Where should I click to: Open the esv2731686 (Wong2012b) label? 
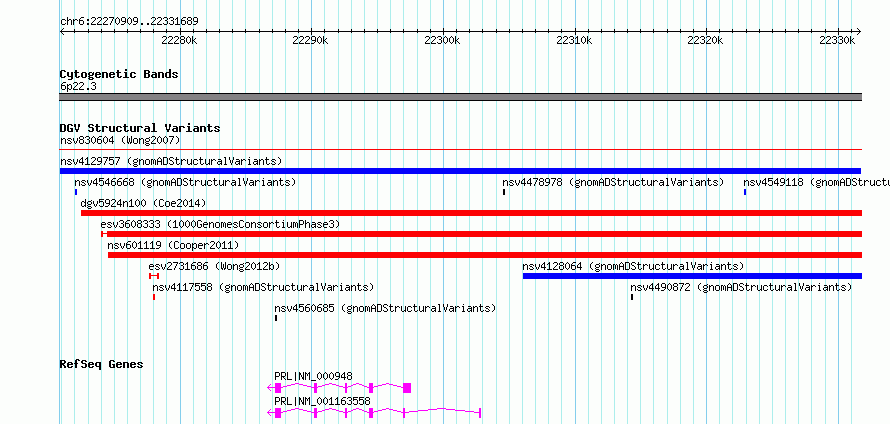pyautogui.click(x=214, y=266)
